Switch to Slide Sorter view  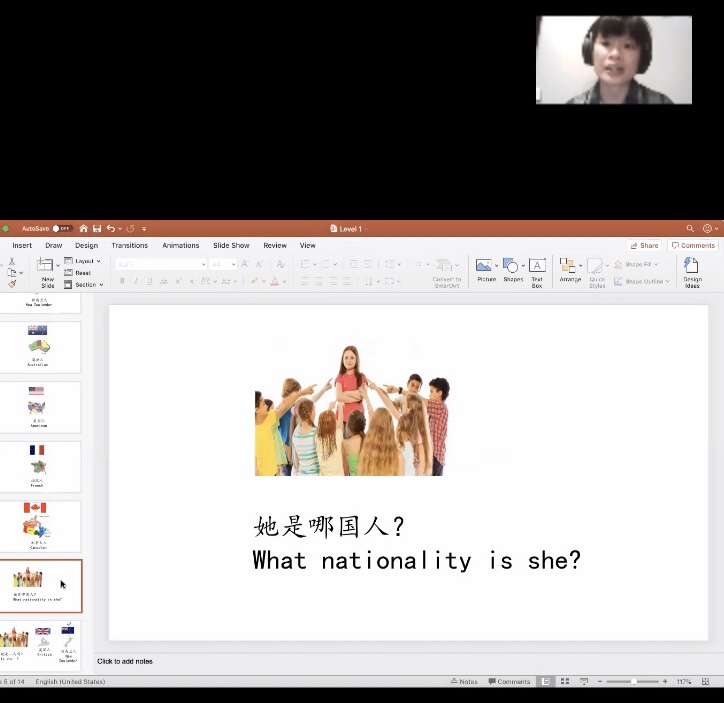[x=564, y=682]
